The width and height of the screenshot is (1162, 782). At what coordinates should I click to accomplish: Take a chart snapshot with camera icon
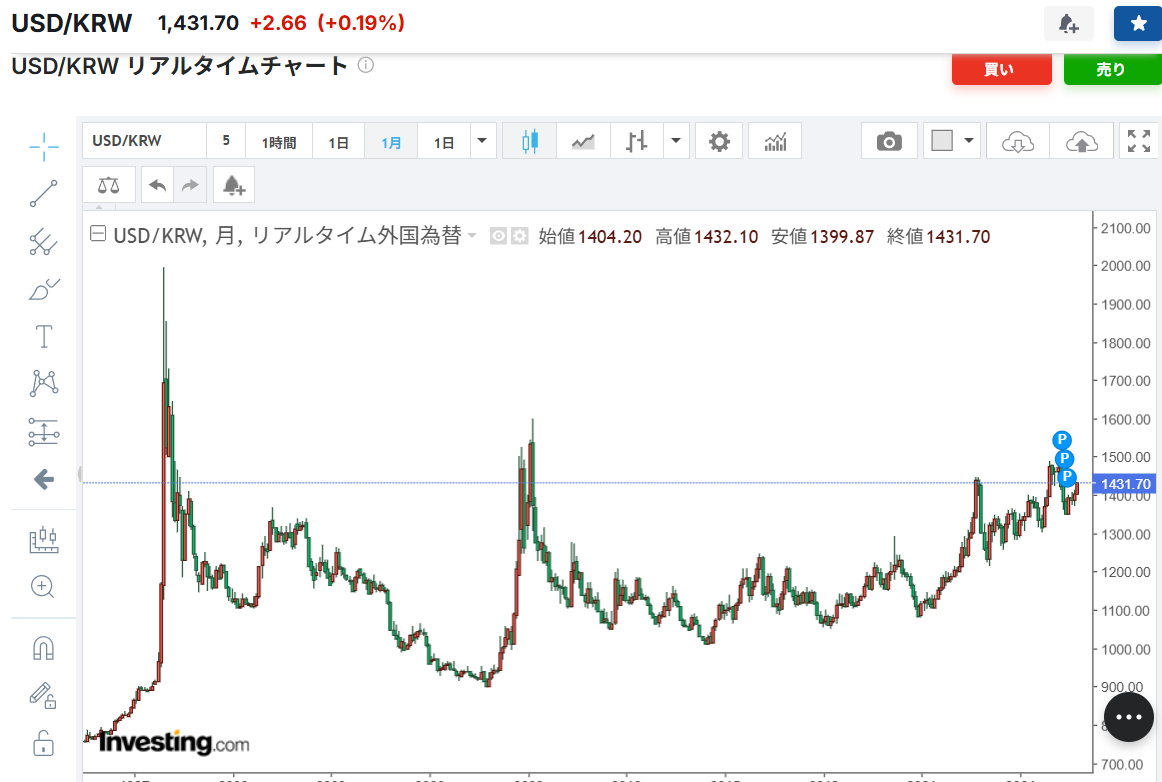pos(889,142)
